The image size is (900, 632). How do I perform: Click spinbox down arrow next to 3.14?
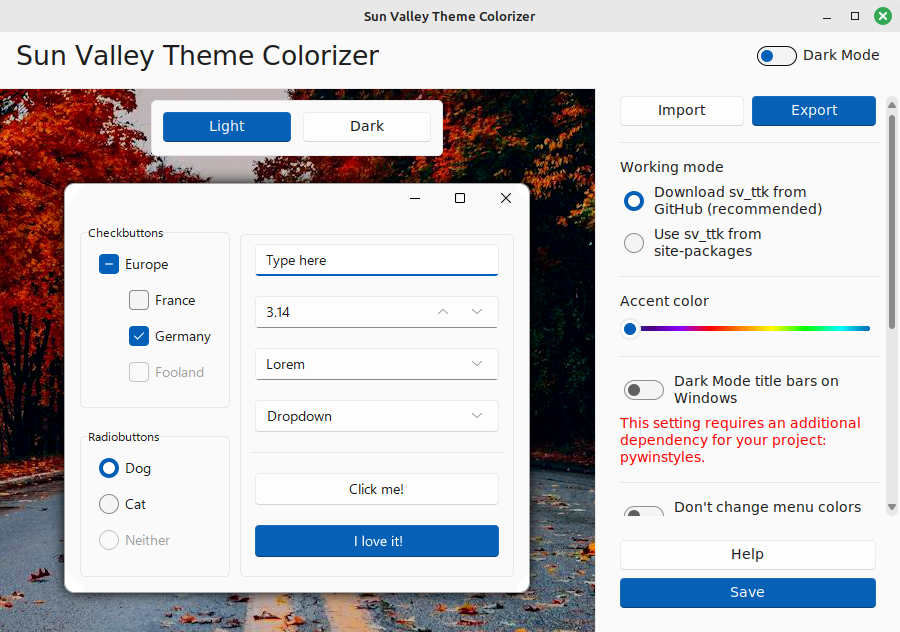click(x=477, y=312)
